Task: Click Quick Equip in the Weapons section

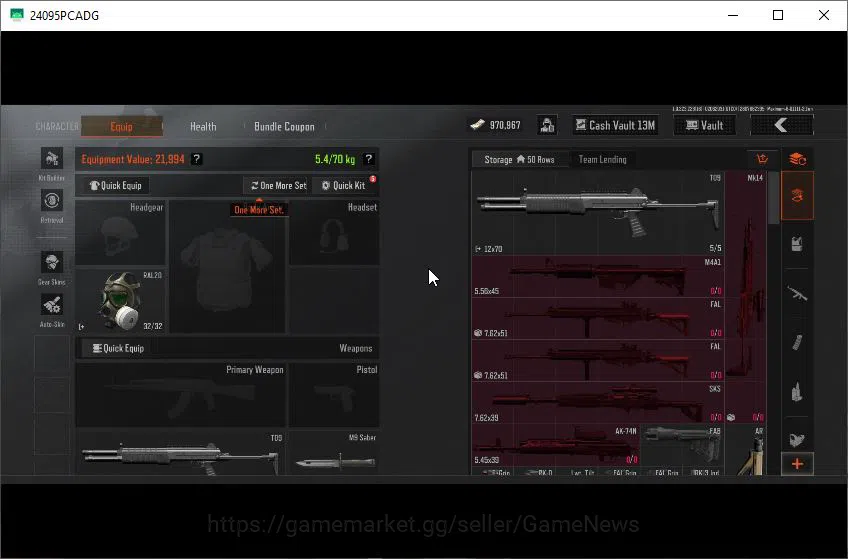Action: (x=118, y=348)
